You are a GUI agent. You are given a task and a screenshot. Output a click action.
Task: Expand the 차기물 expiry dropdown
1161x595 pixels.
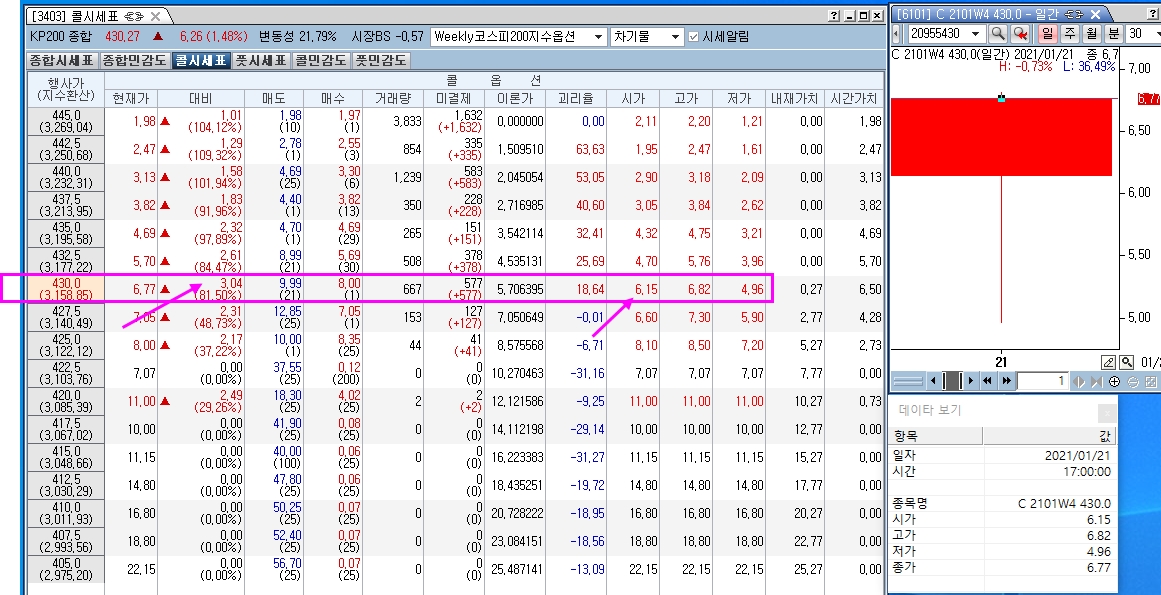point(676,37)
